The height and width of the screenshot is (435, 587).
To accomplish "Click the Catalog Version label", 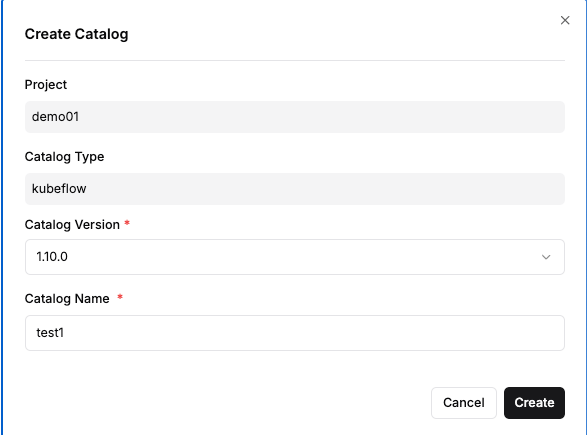I will [x=72, y=225].
